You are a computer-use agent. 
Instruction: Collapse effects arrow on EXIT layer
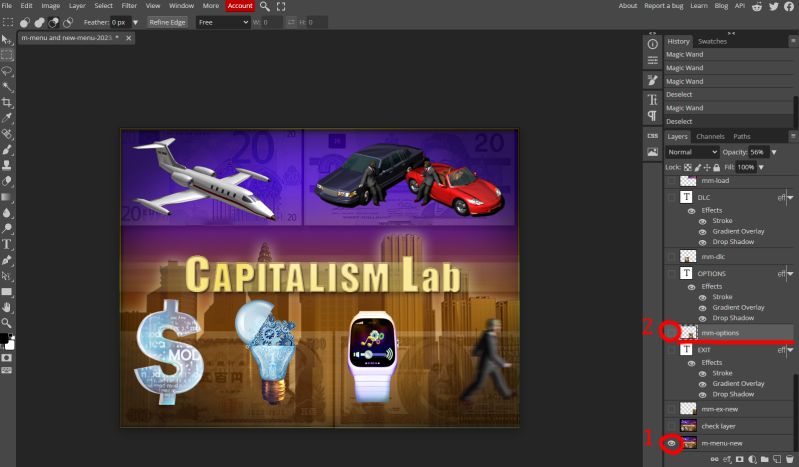click(790, 350)
